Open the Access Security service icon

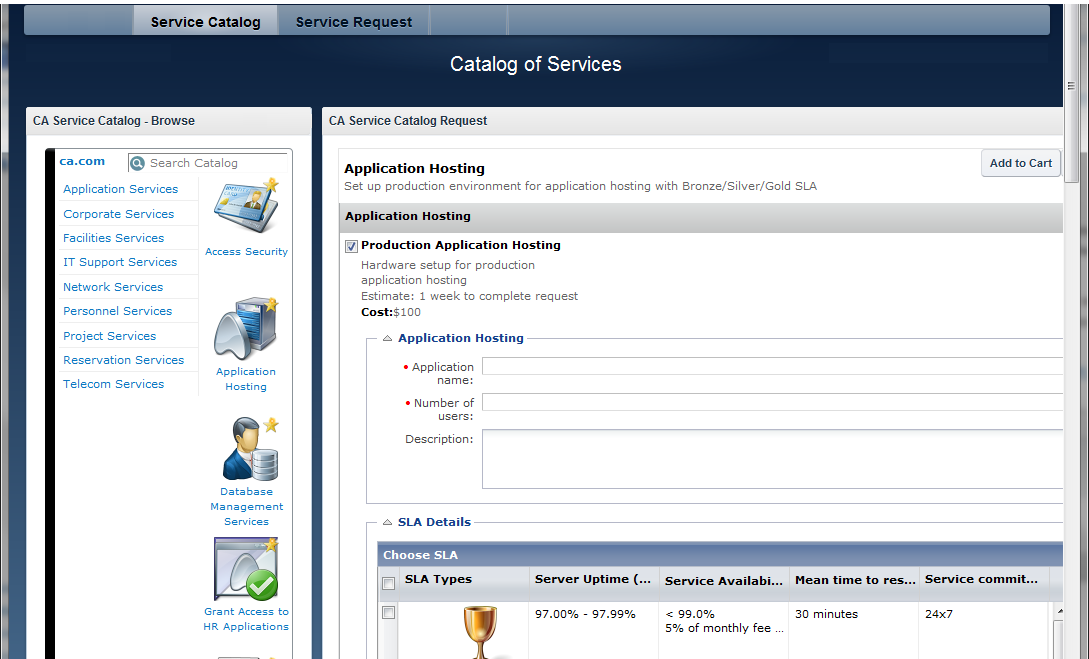(x=246, y=208)
